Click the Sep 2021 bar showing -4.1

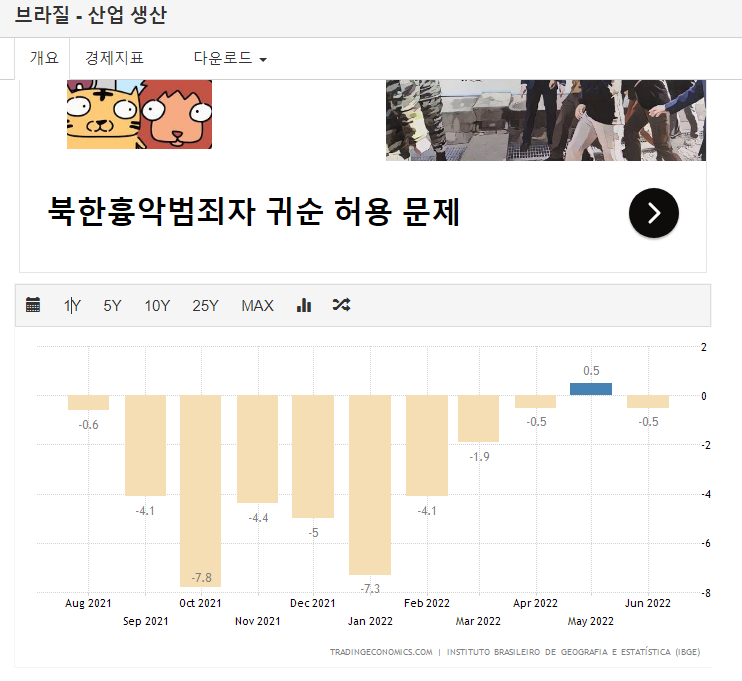click(145, 445)
